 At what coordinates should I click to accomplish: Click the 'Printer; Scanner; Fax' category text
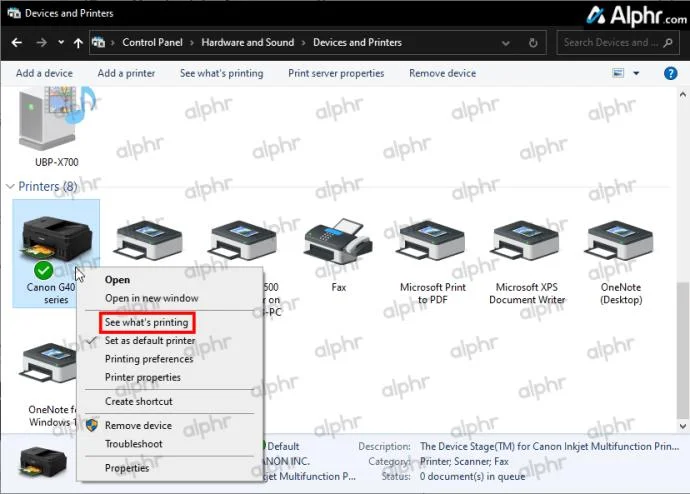[x=464, y=461]
